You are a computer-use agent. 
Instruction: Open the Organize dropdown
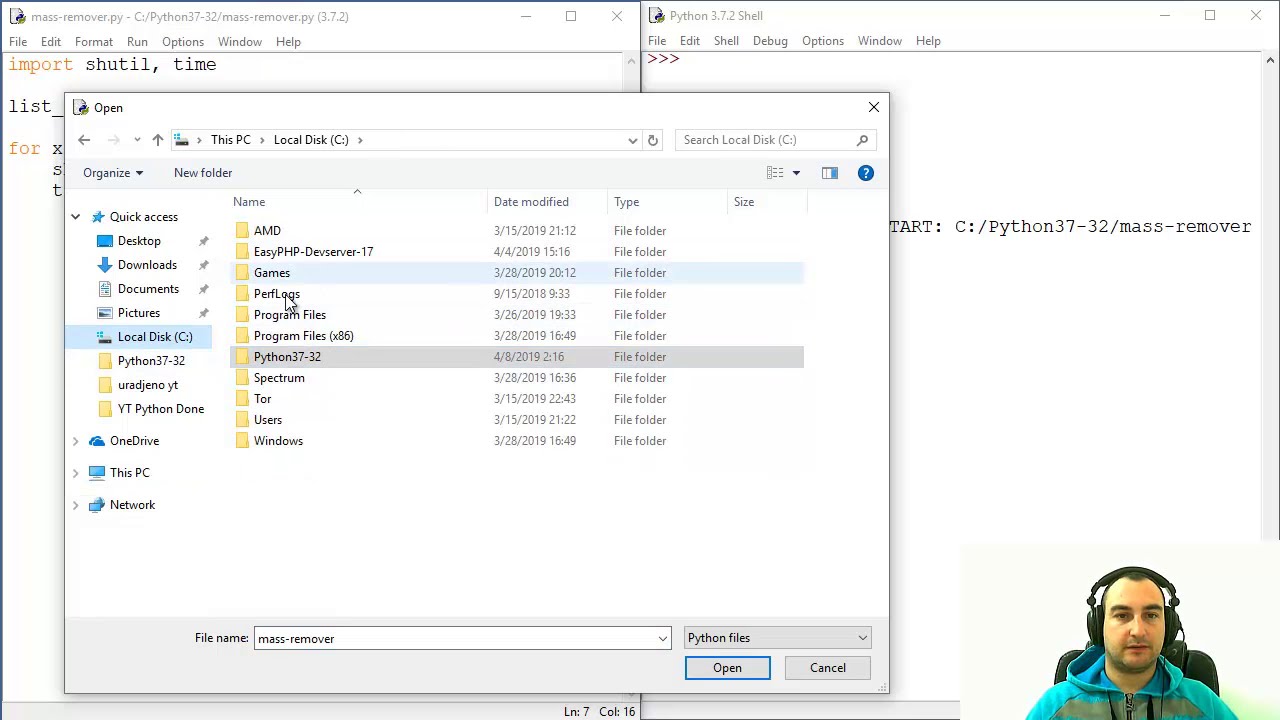coord(112,173)
